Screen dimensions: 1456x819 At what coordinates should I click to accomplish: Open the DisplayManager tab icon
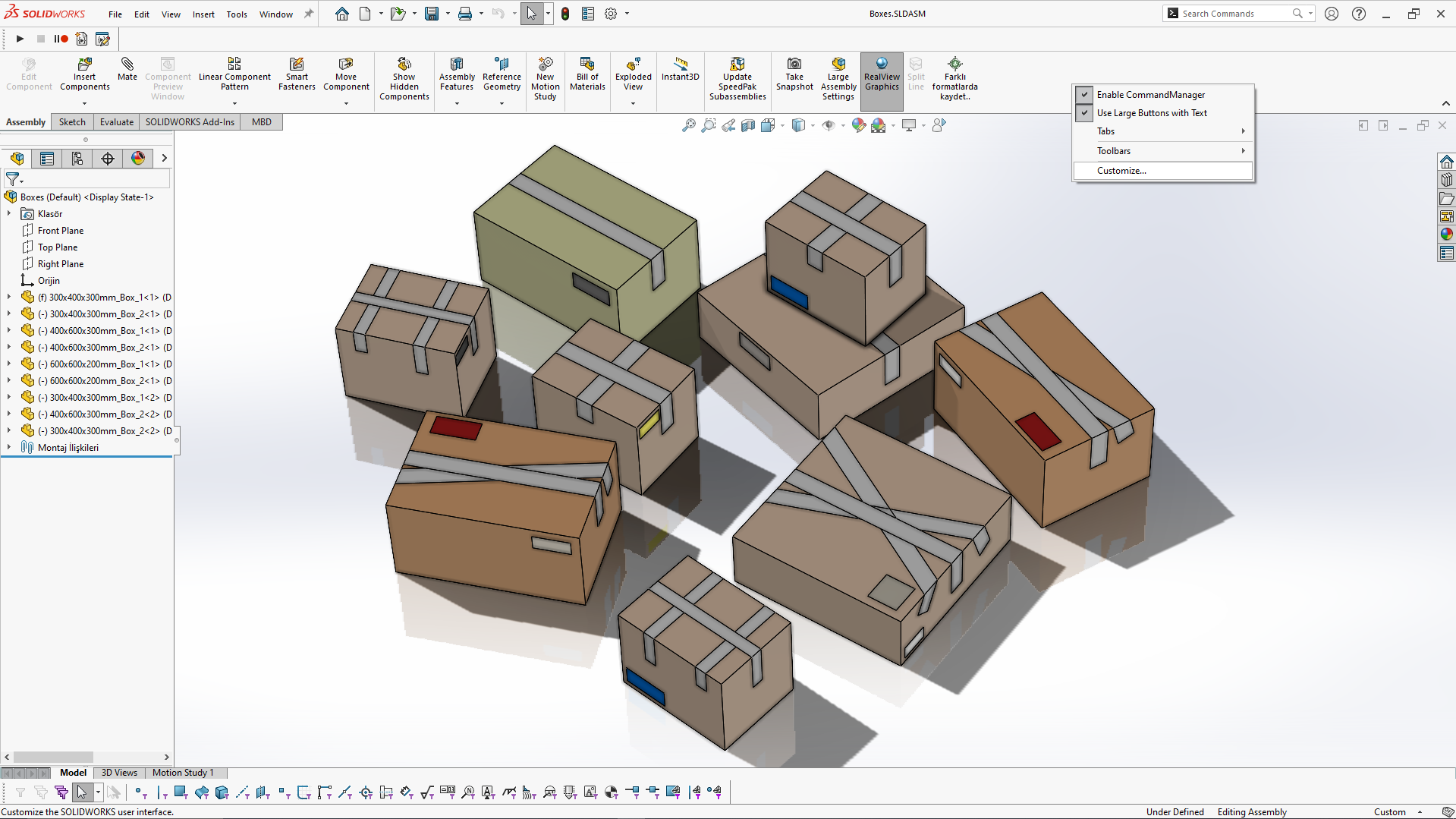coord(138,158)
